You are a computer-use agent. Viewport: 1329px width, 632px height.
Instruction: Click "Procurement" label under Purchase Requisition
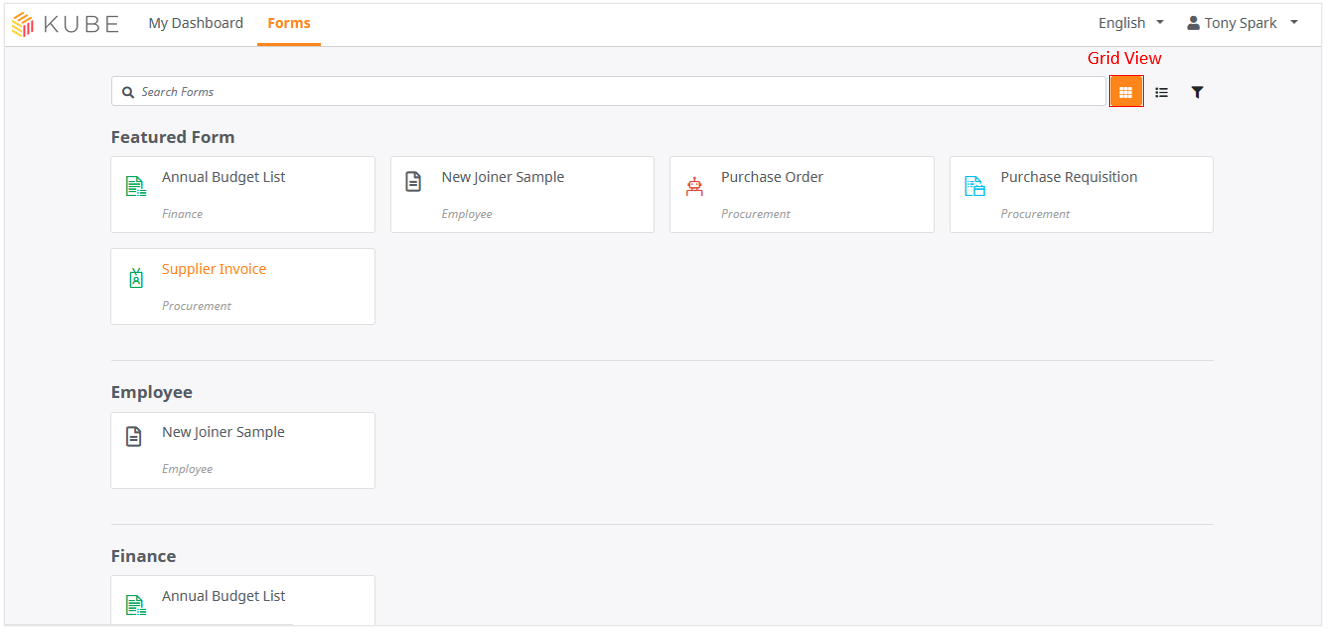click(x=1035, y=214)
